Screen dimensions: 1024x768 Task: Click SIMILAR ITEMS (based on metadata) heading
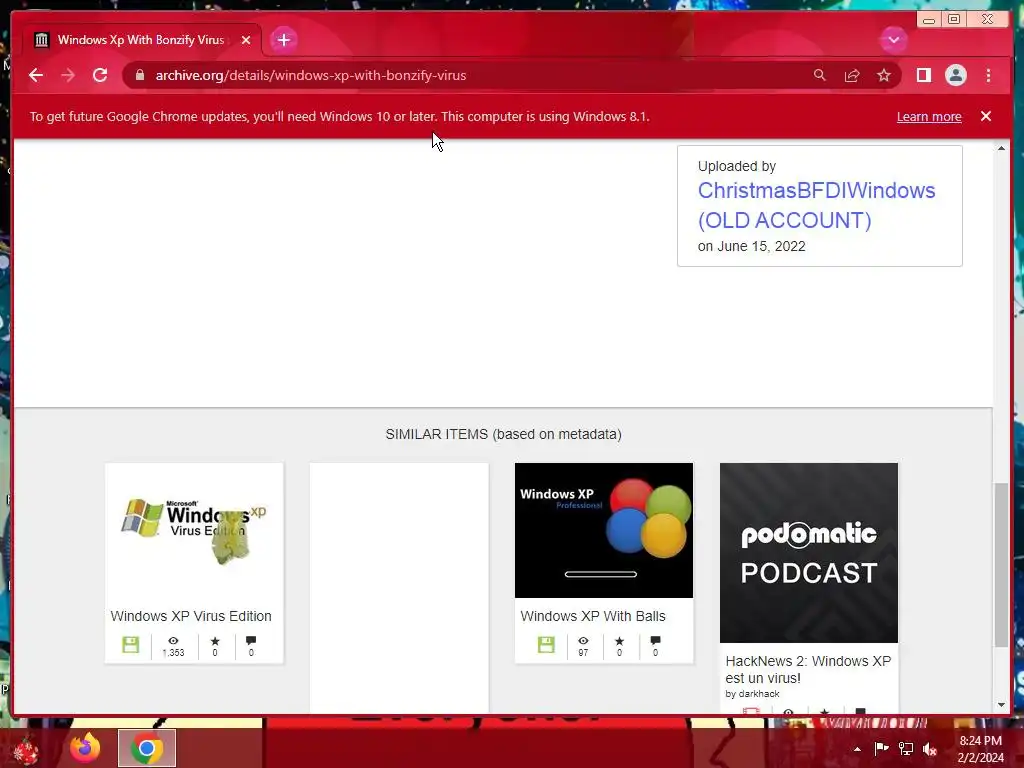(504, 434)
